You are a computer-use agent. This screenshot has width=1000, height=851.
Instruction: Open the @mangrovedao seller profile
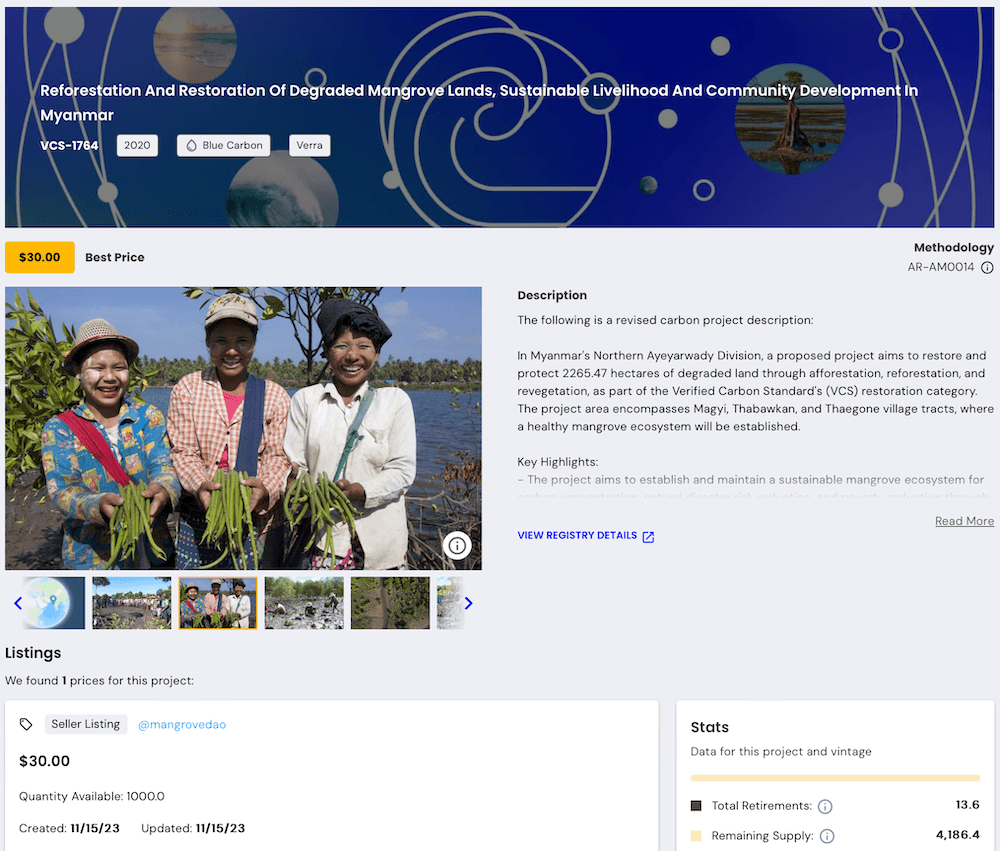click(x=182, y=725)
